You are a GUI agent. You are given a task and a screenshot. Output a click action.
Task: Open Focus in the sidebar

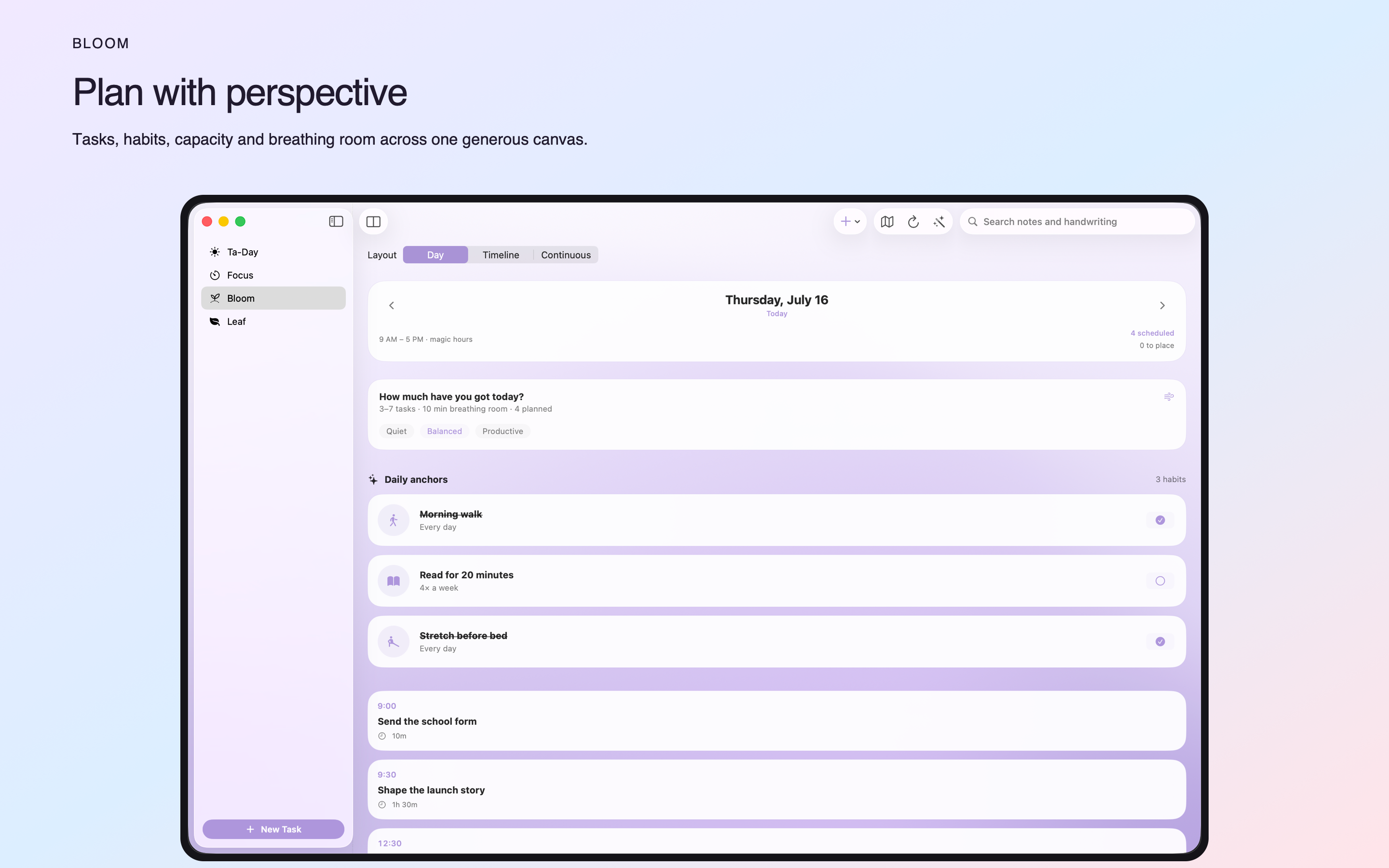(273, 275)
